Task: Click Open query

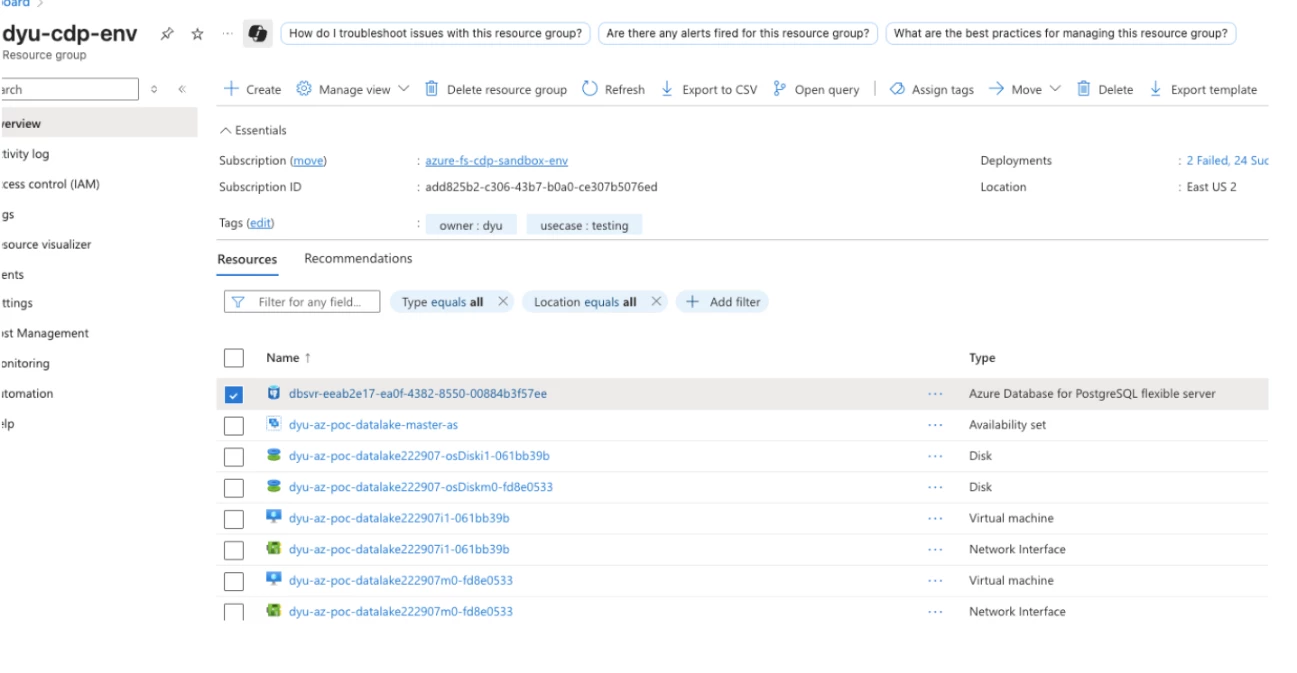Action: (816, 89)
